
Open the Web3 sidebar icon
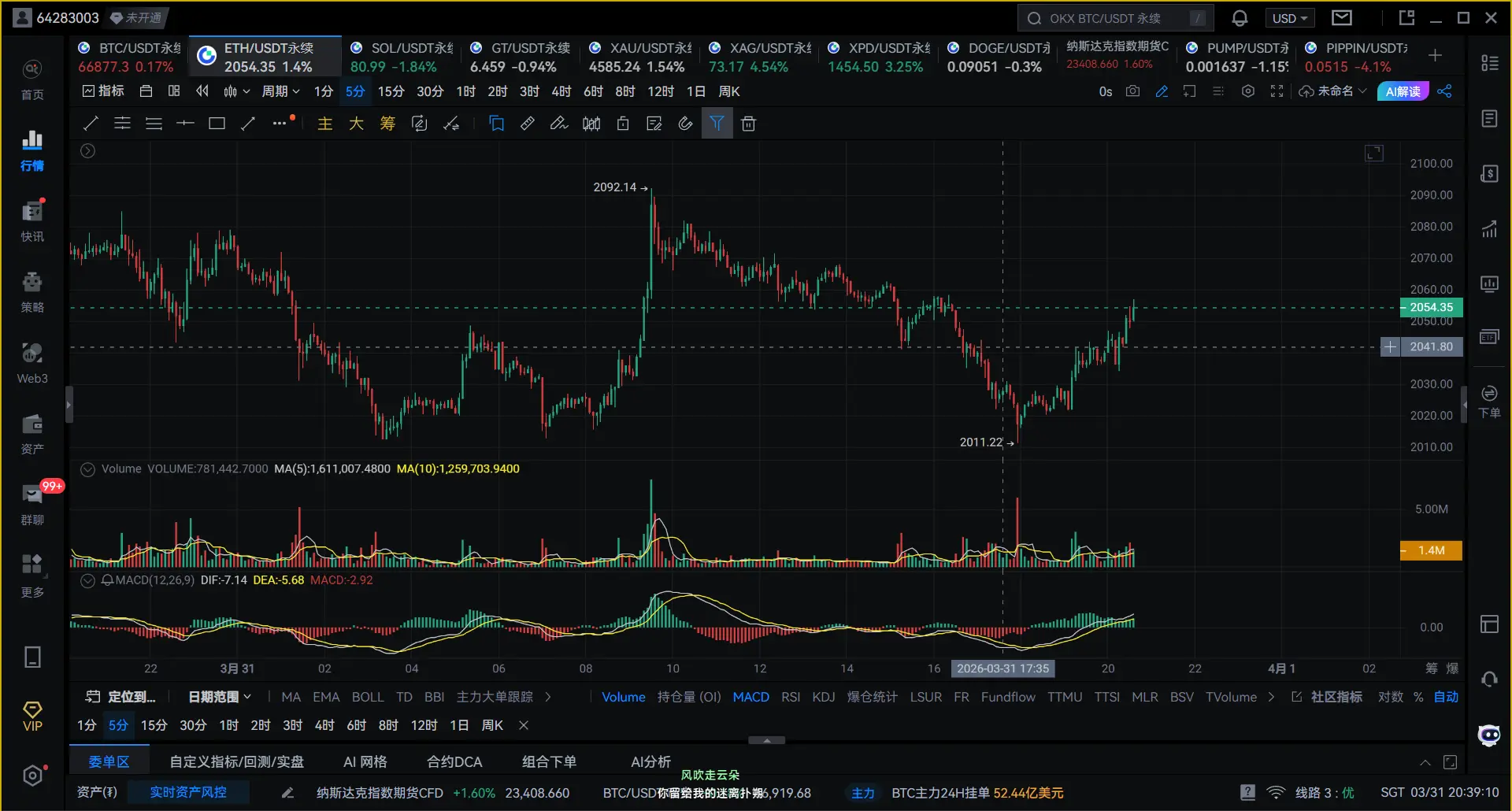[x=32, y=363]
